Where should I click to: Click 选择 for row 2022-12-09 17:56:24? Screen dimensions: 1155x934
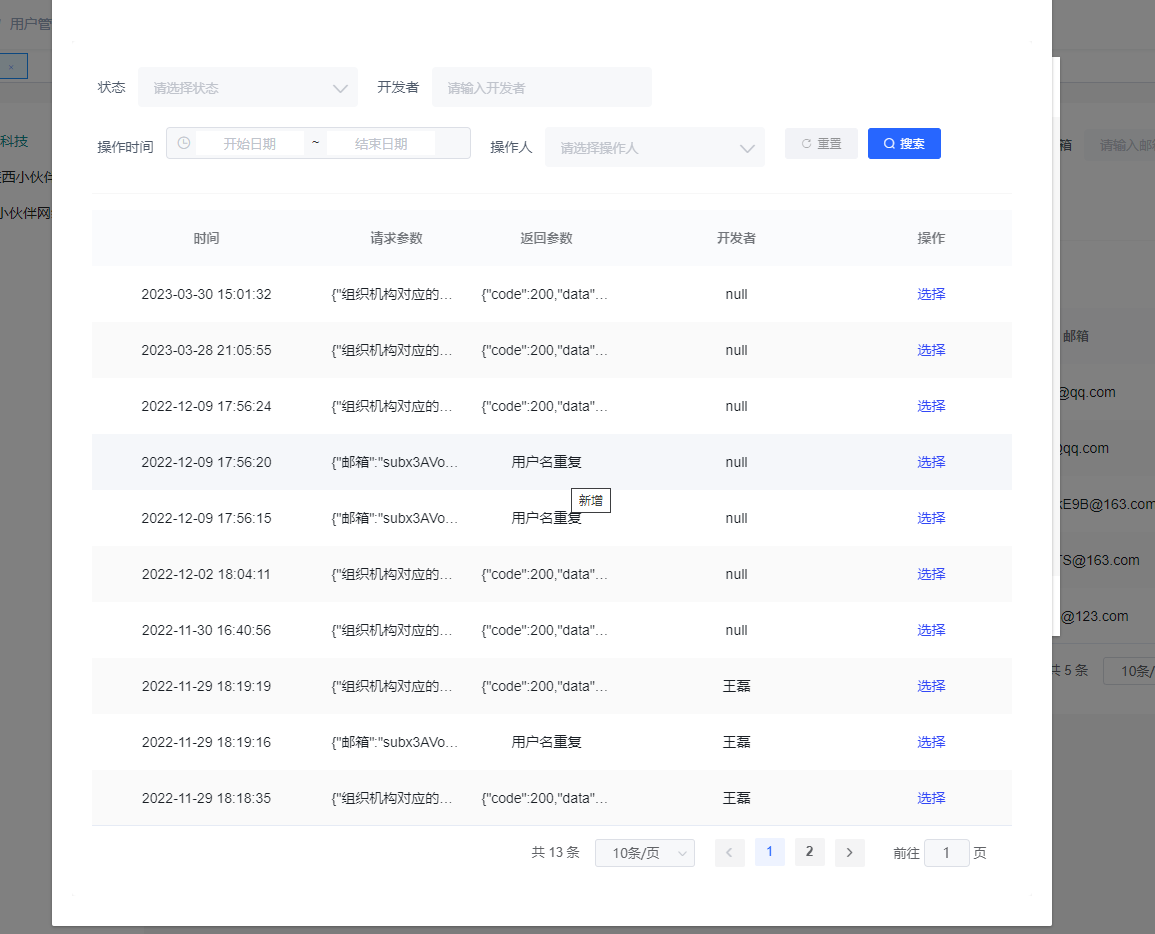[931, 406]
